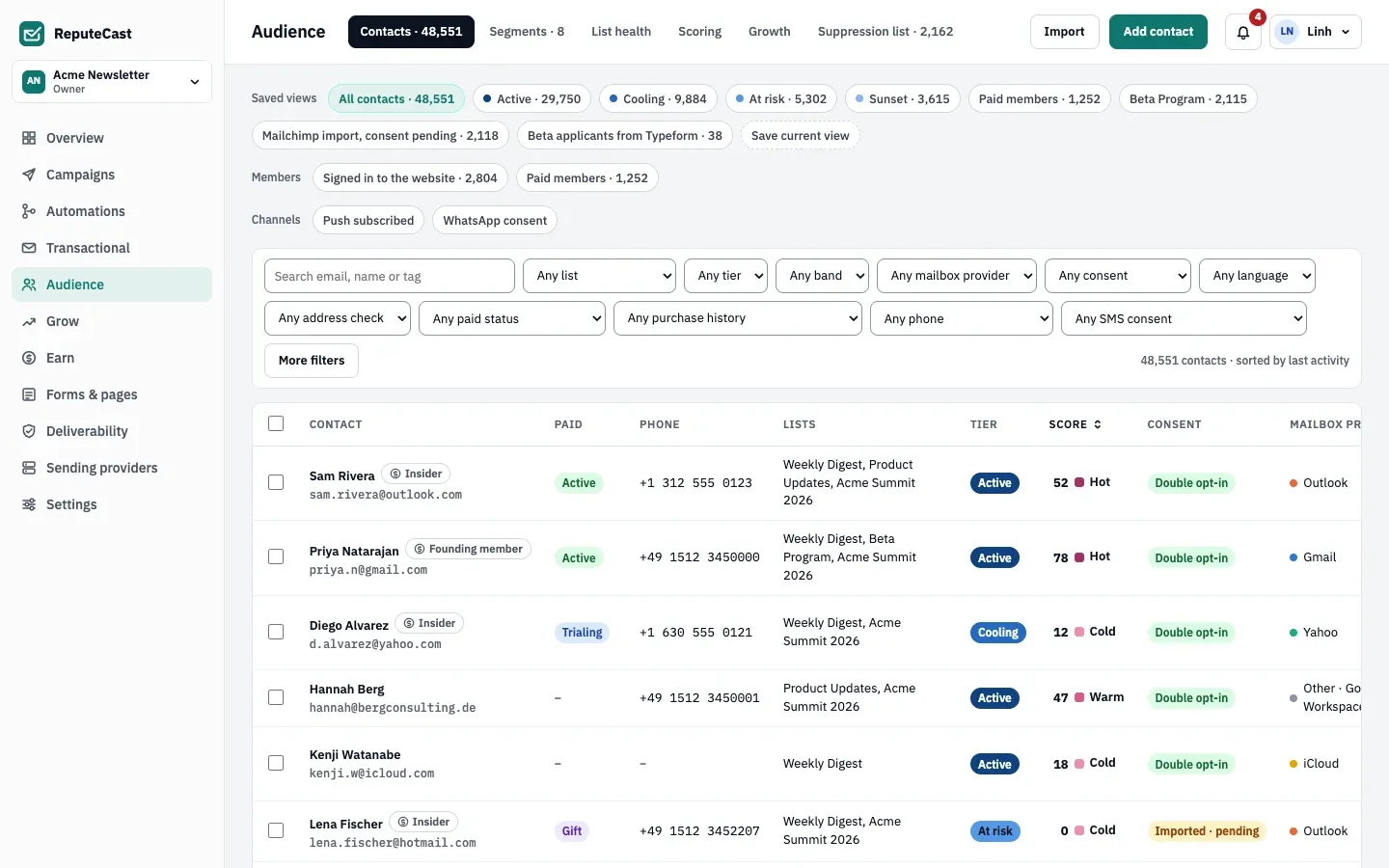Open the Any list dropdown
Image resolution: width=1389 pixels, height=868 pixels.
pyautogui.click(x=600, y=276)
